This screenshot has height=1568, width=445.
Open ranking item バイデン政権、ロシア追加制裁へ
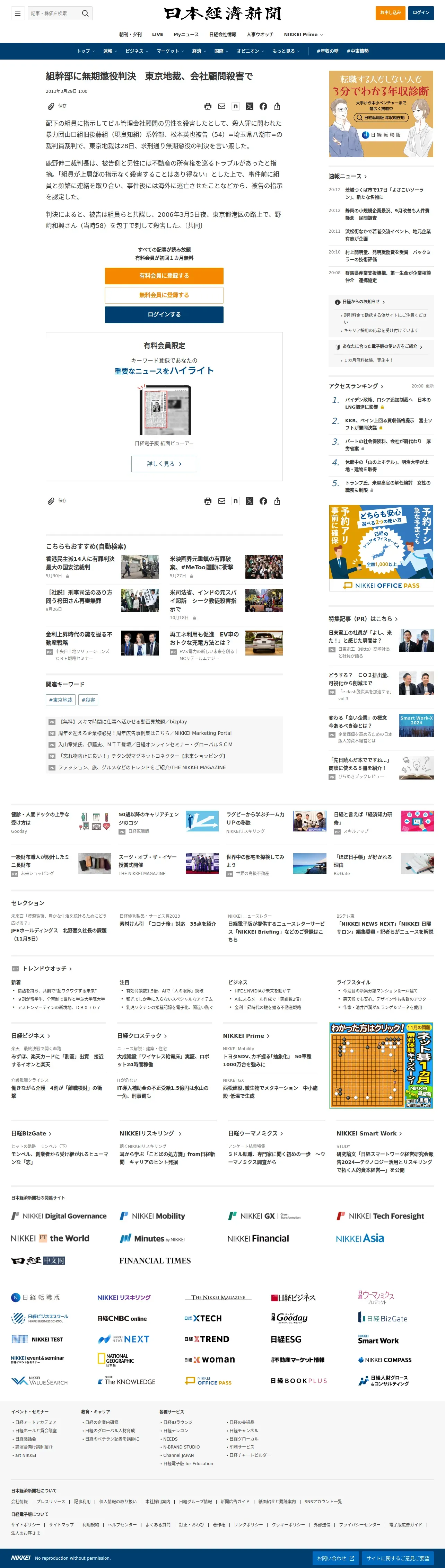(x=388, y=403)
